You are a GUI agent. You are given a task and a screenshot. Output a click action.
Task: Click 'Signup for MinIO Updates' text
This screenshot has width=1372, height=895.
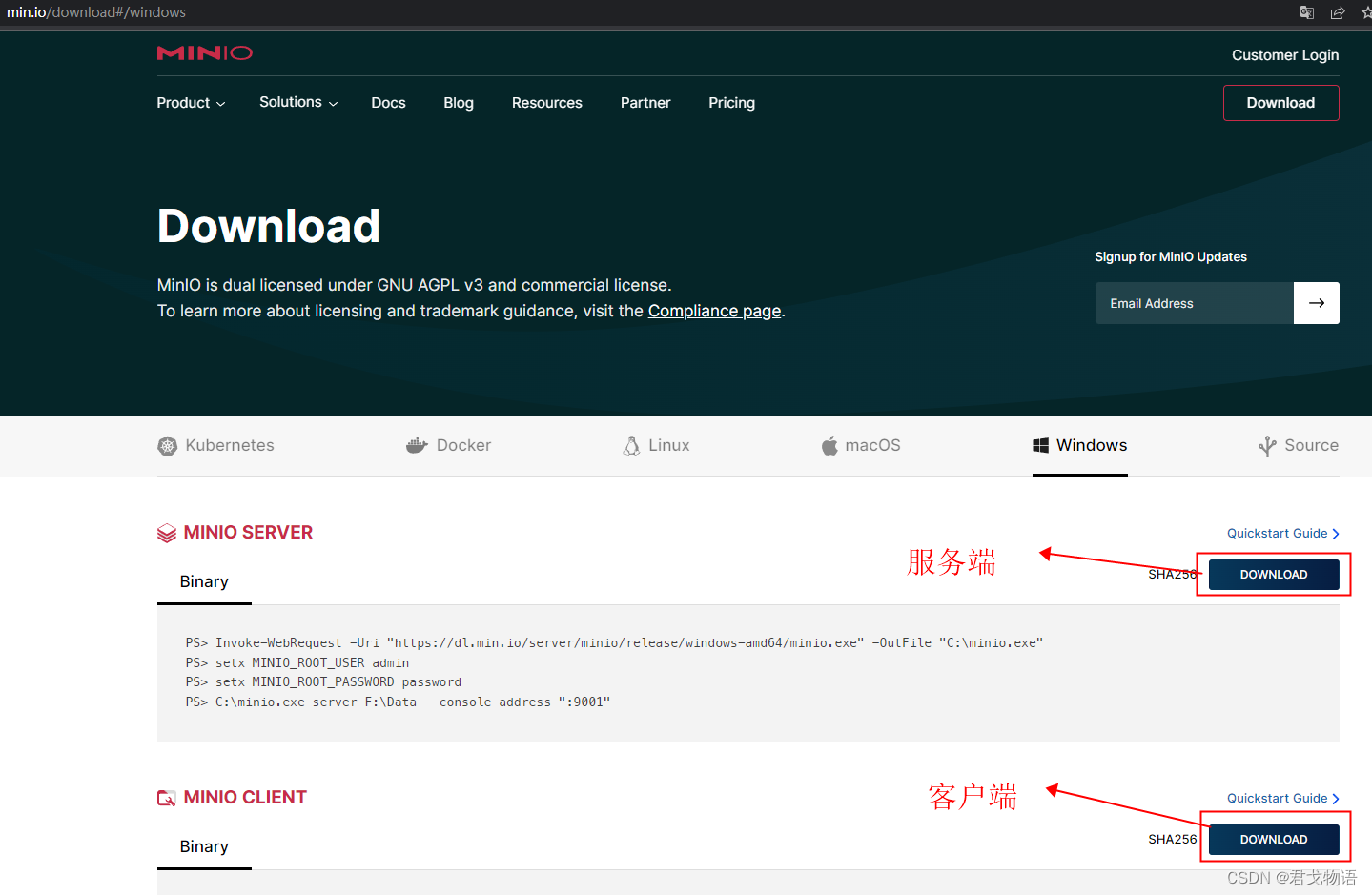click(1171, 257)
